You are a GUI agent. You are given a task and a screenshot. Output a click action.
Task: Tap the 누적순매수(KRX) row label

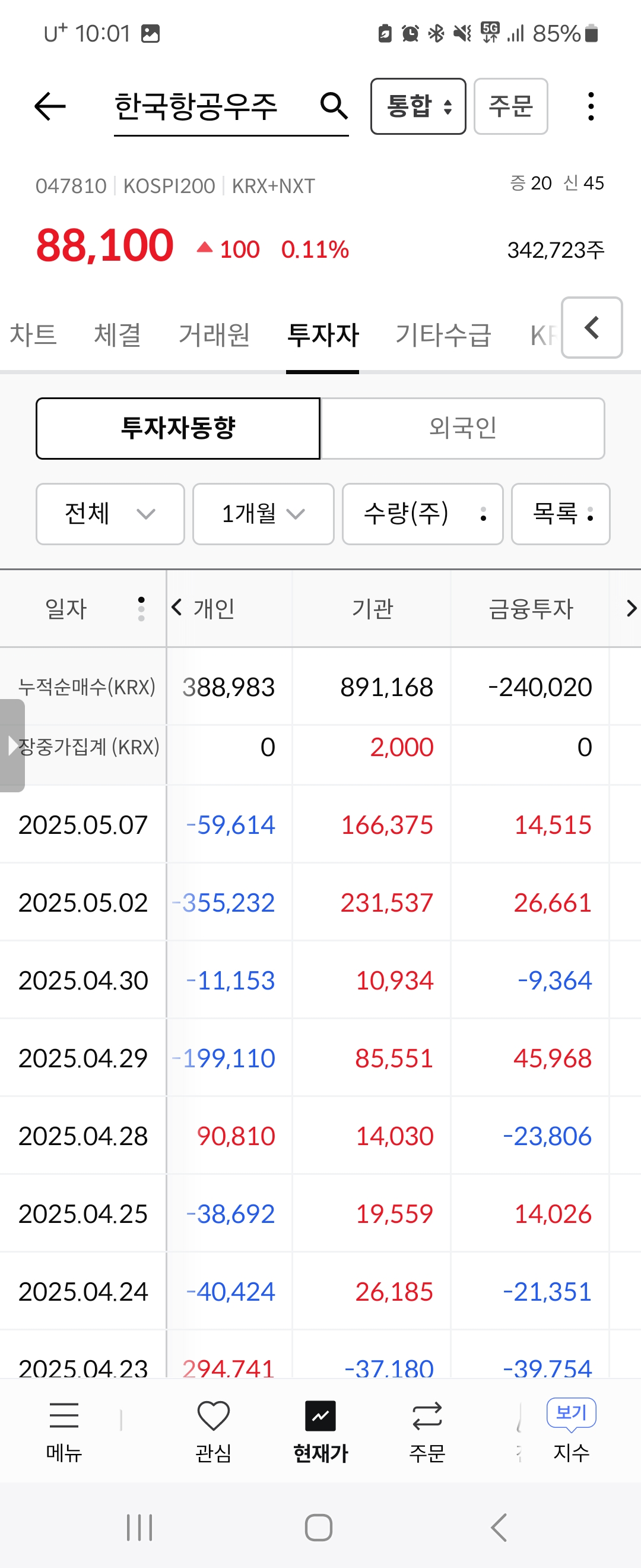pyautogui.click(x=87, y=687)
